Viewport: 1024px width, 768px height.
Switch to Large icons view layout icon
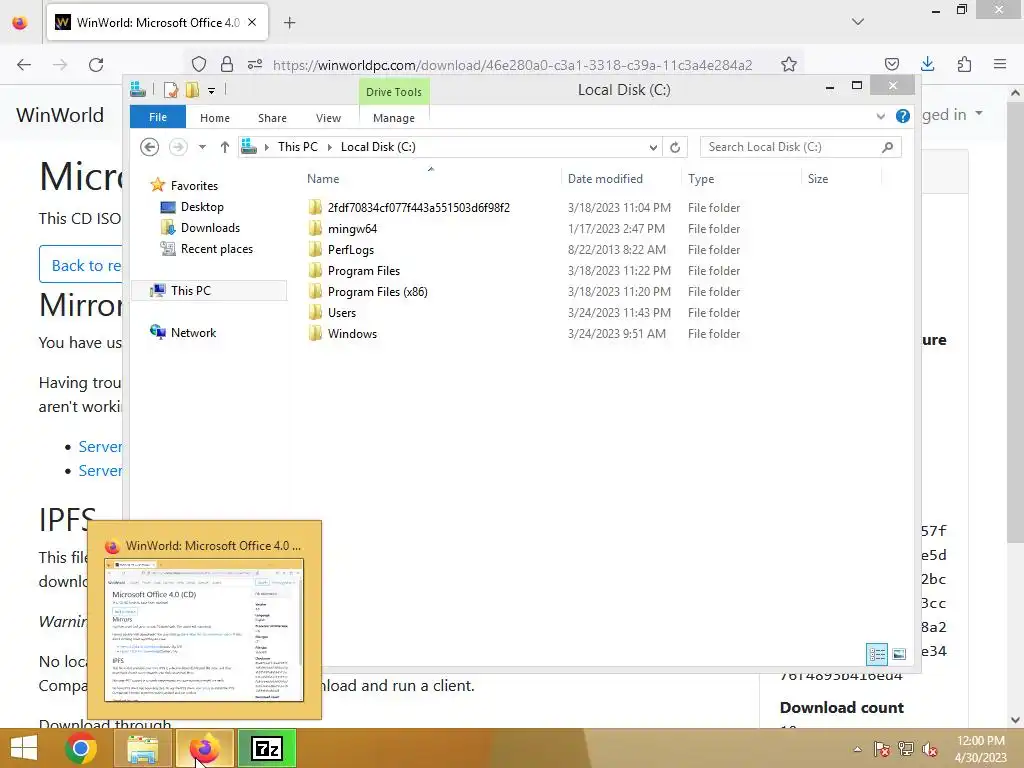[x=899, y=654]
